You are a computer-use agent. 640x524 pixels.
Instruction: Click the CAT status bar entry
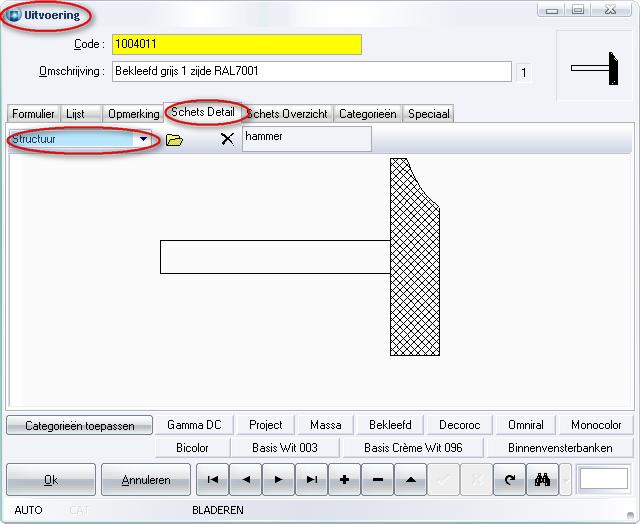[79, 510]
